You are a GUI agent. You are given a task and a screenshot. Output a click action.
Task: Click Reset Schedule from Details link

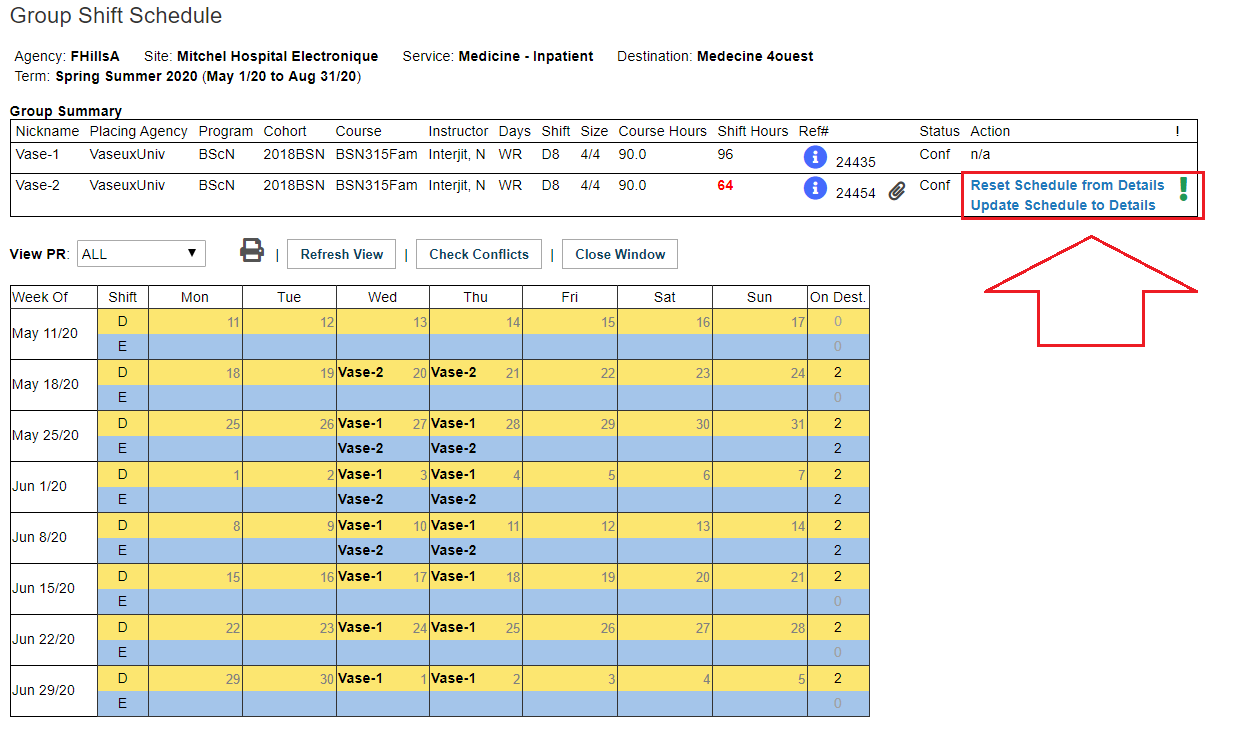pyautogui.click(x=1067, y=185)
